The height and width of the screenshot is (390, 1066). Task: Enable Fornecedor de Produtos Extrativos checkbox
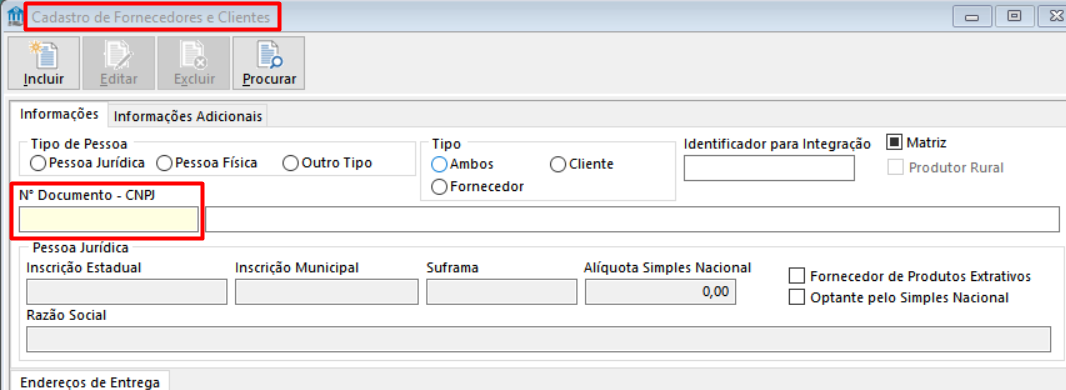796,276
